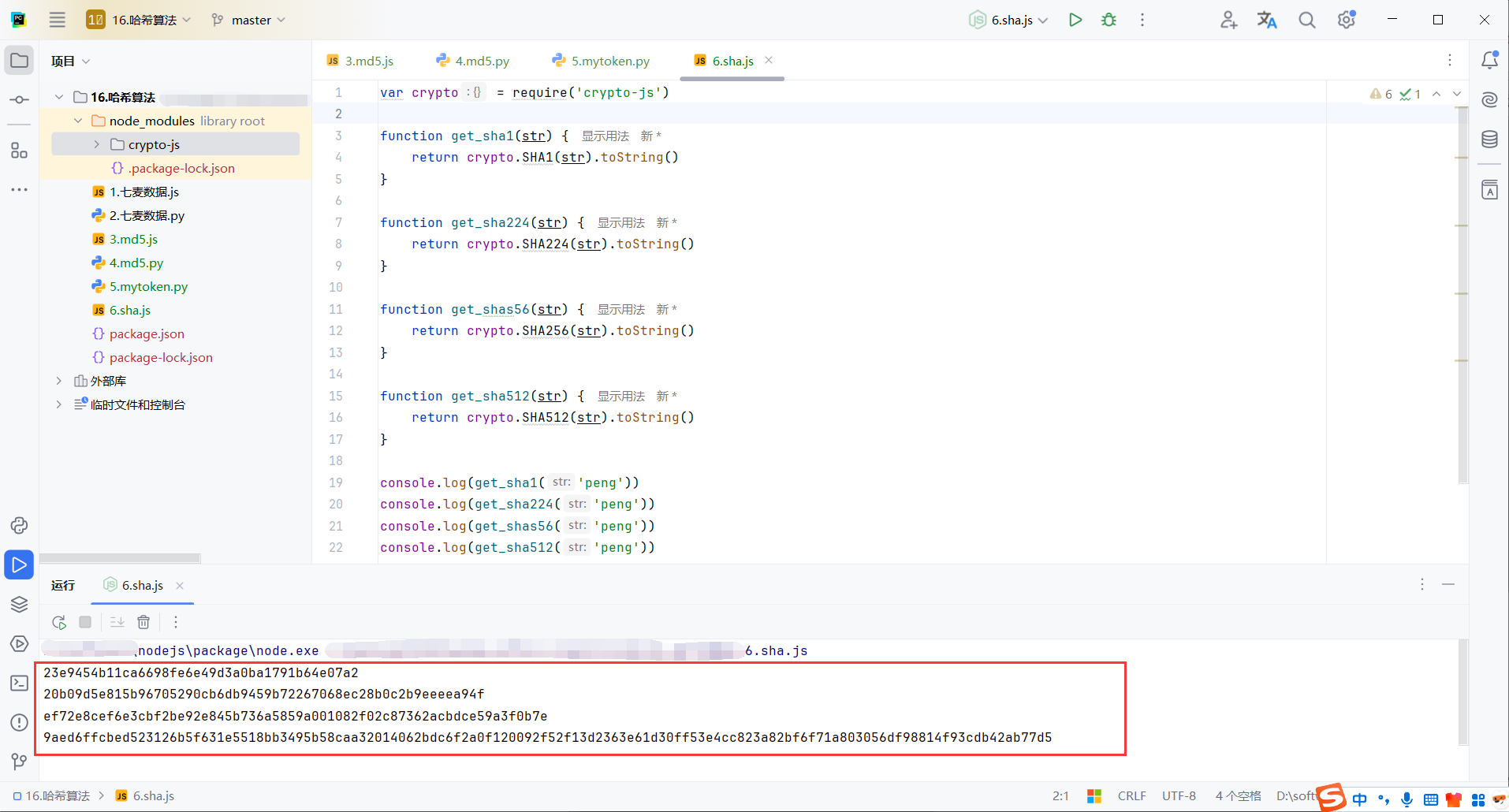Open run configuration 6.sha.js dropdown
This screenshot has width=1509, height=812.
coord(1009,20)
